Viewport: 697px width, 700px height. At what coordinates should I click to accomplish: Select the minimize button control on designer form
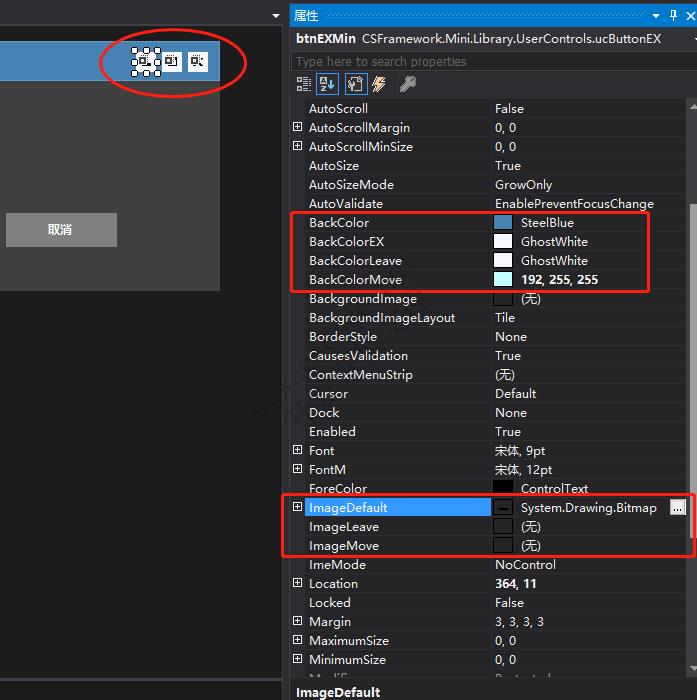(146, 62)
